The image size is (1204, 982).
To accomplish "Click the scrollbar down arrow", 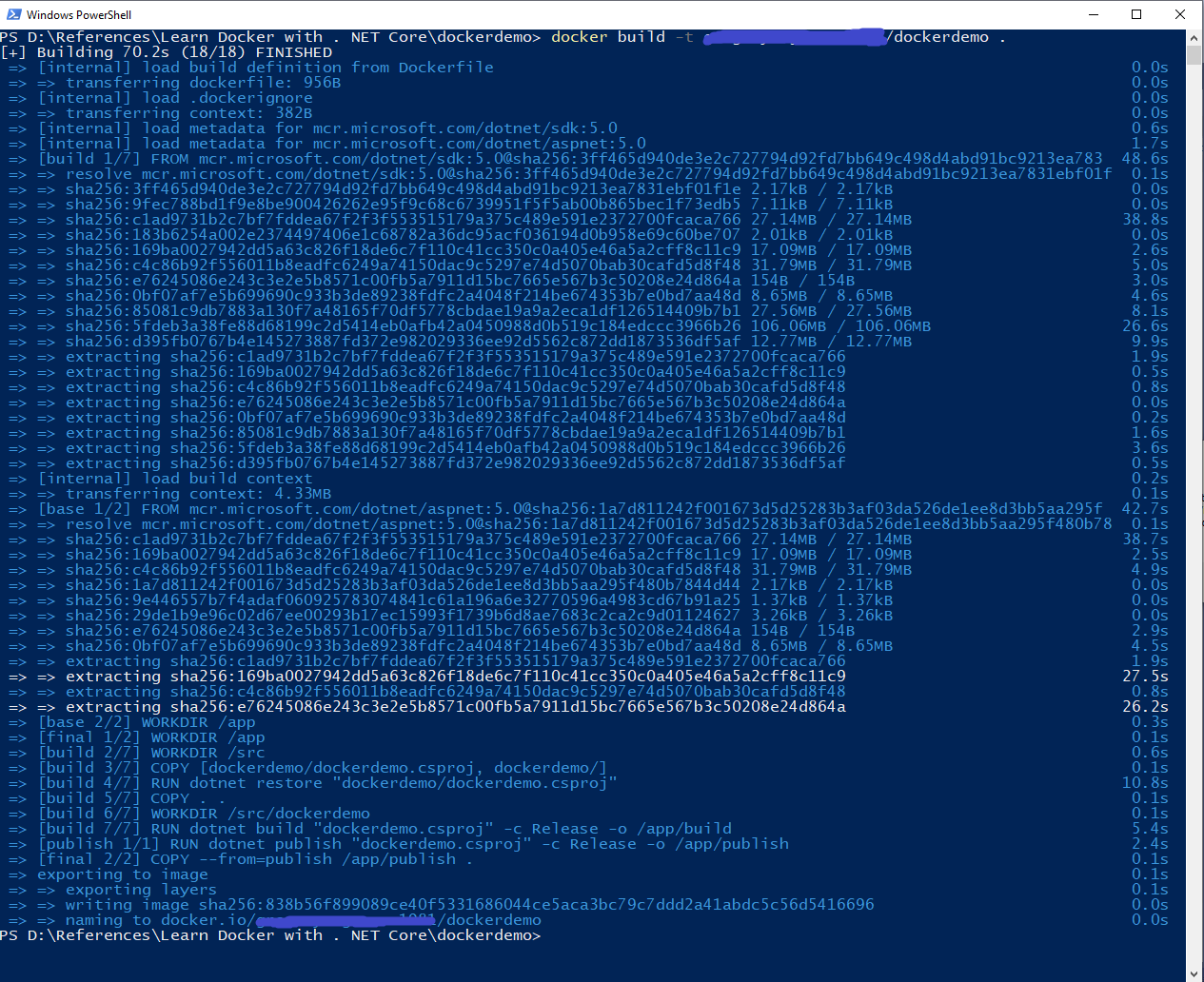I will (1194, 973).
